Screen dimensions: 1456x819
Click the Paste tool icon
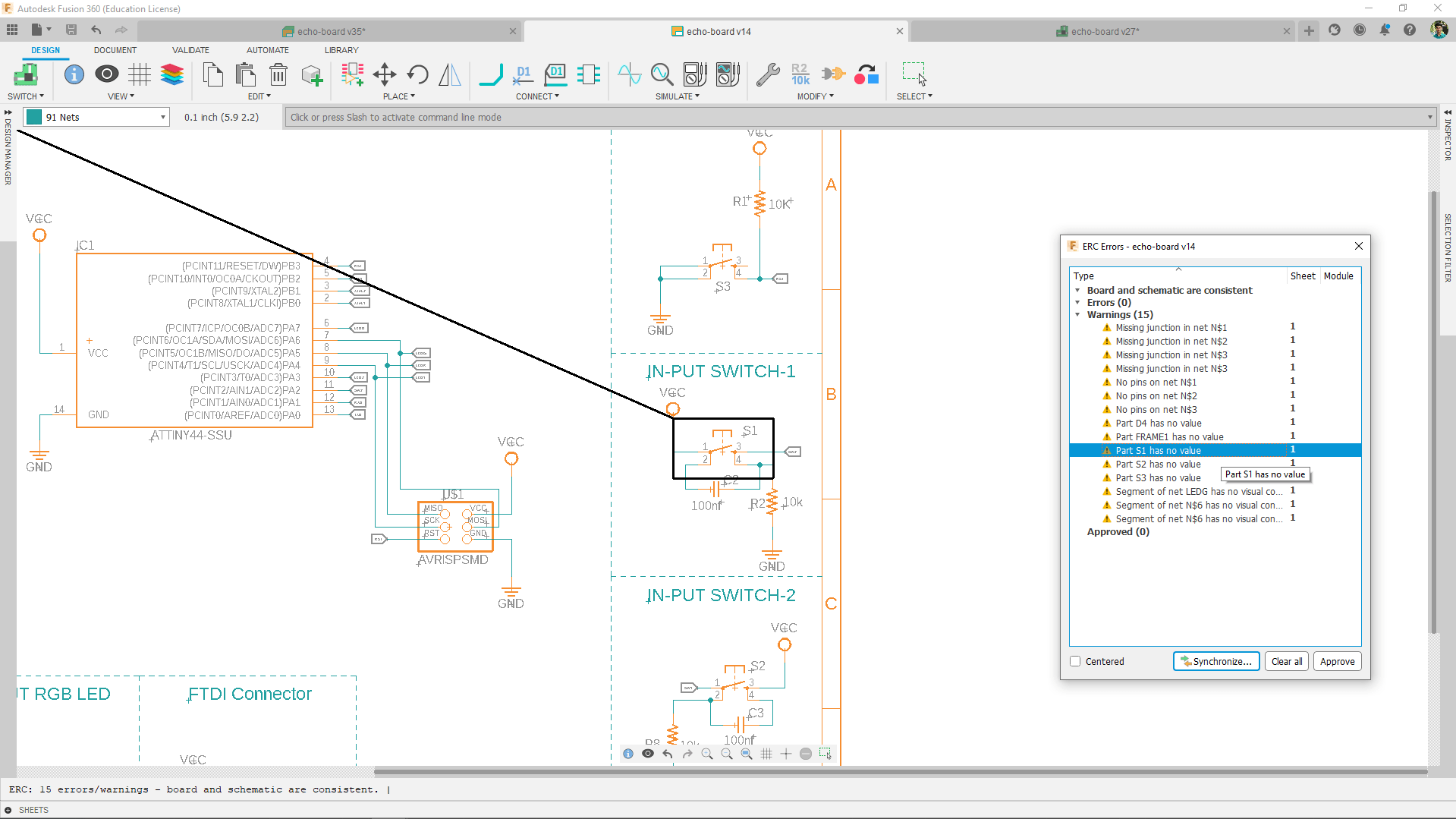pos(245,74)
